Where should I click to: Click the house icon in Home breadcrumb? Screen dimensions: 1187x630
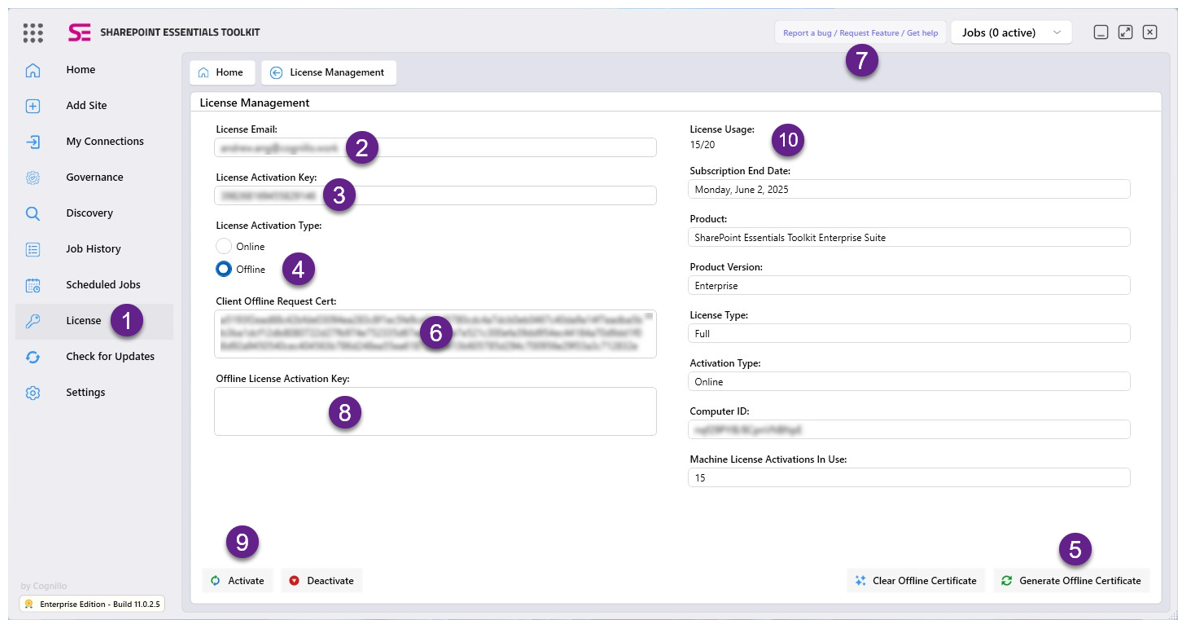tap(203, 73)
